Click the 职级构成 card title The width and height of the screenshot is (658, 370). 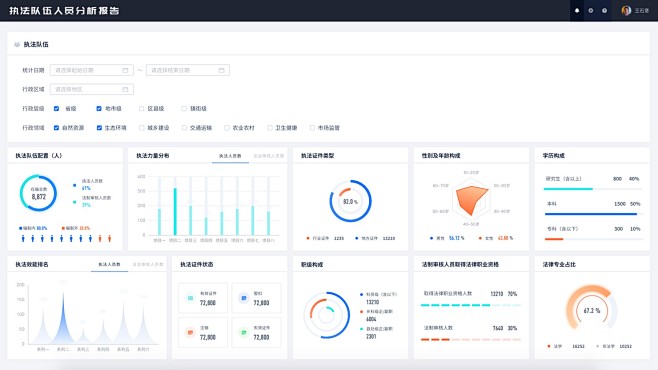click(312, 264)
